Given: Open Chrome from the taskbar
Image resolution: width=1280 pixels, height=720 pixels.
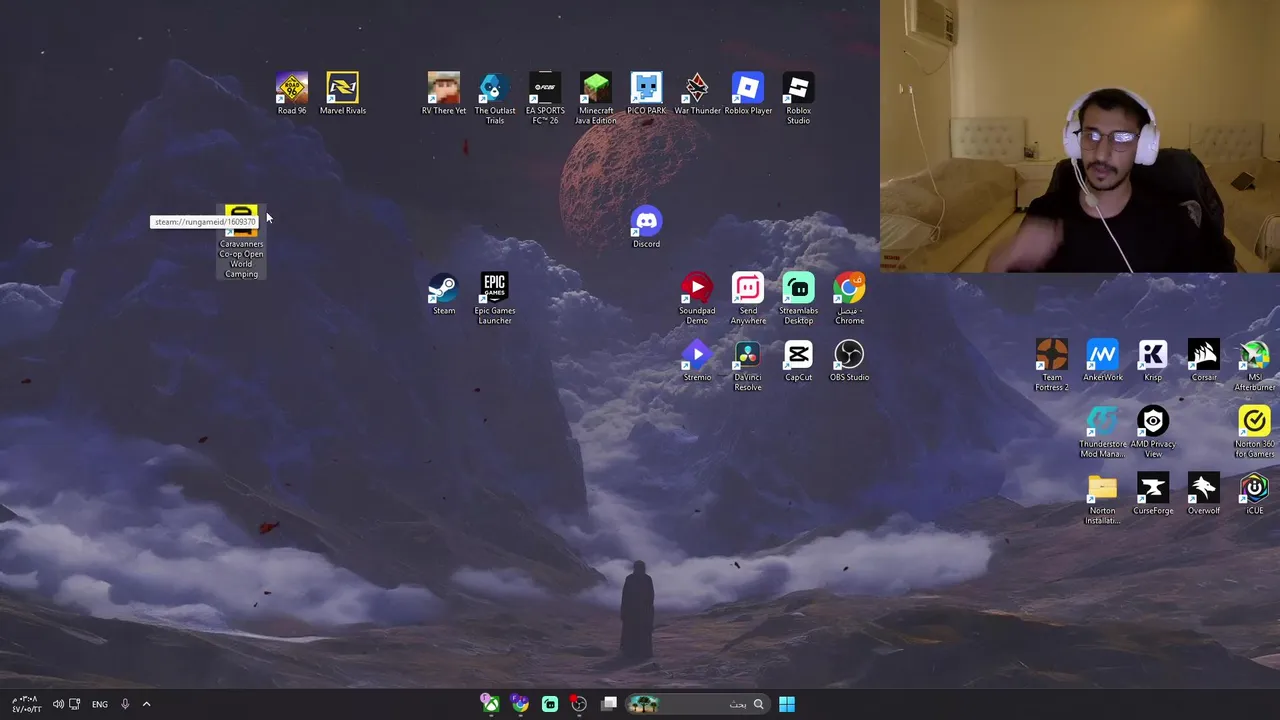Looking at the screenshot, I should [520, 704].
